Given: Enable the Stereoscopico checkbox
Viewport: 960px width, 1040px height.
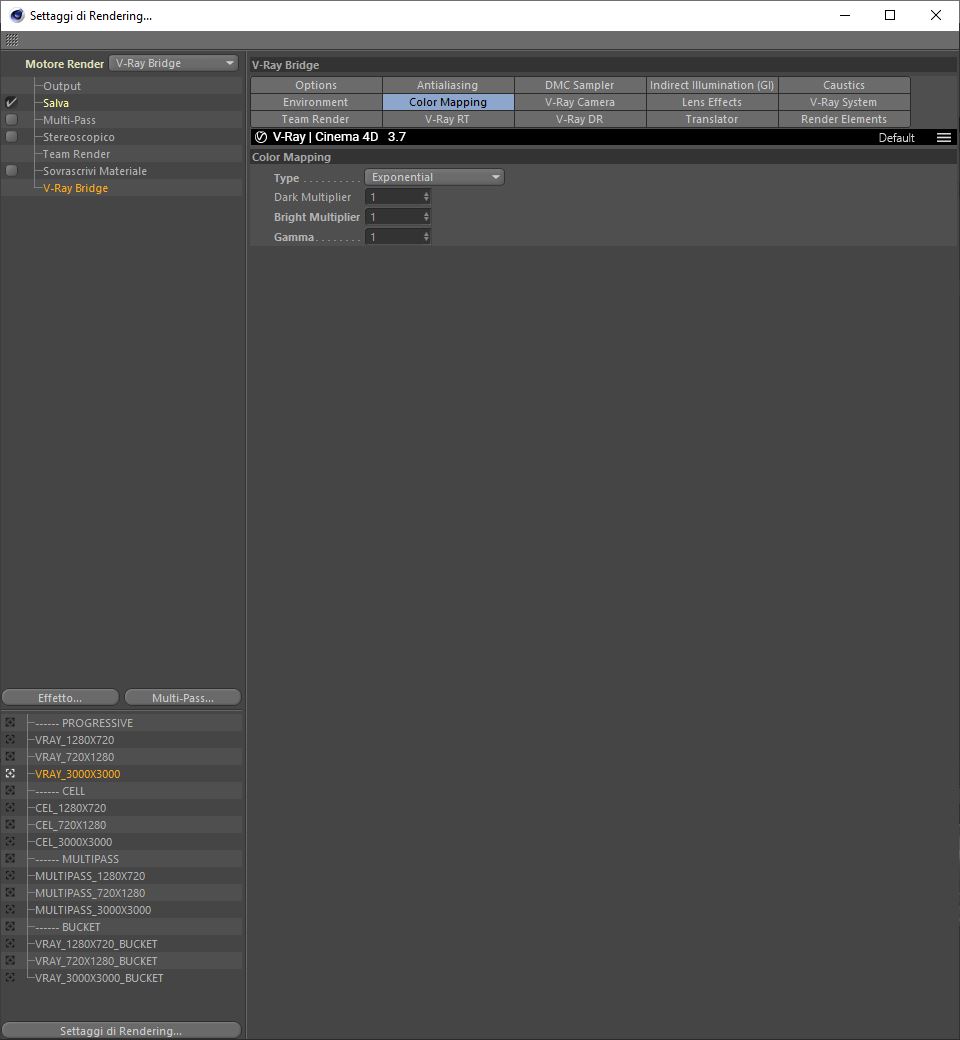Looking at the screenshot, I should [11, 137].
